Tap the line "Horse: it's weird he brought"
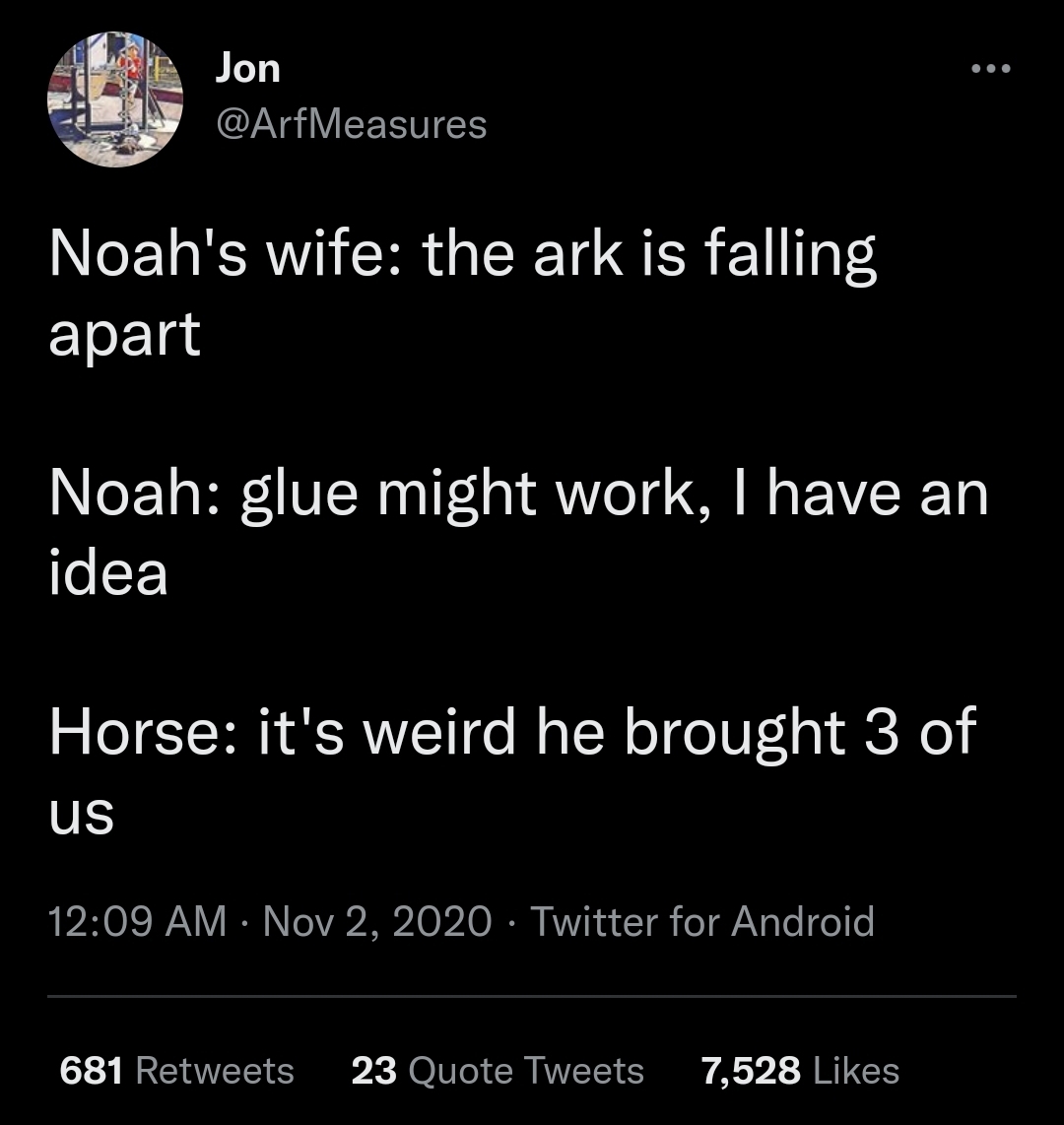The width and height of the screenshot is (1064, 1125). tap(512, 733)
